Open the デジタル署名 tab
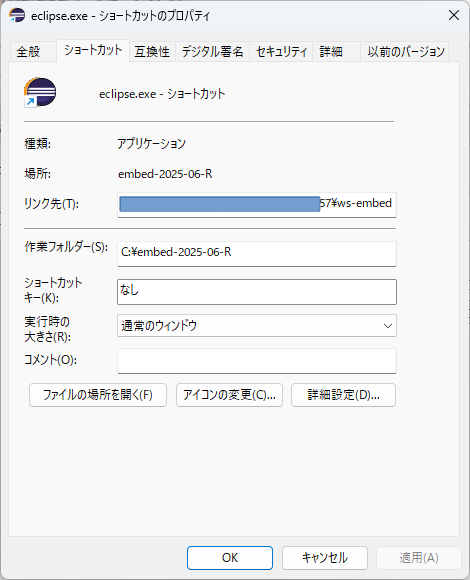The width and height of the screenshot is (470, 580). click(x=212, y=51)
